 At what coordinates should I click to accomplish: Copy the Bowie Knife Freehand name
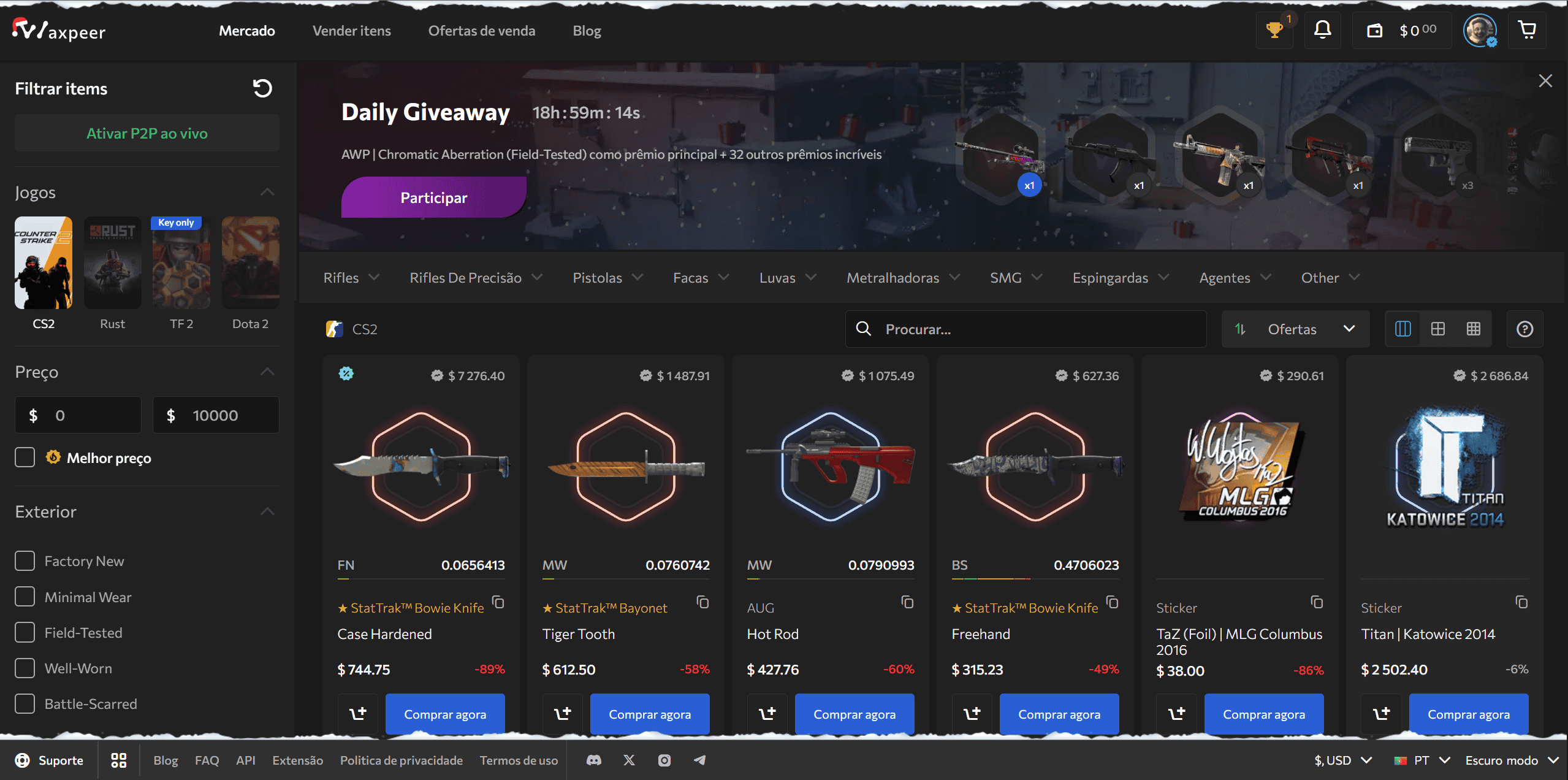(1113, 602)
